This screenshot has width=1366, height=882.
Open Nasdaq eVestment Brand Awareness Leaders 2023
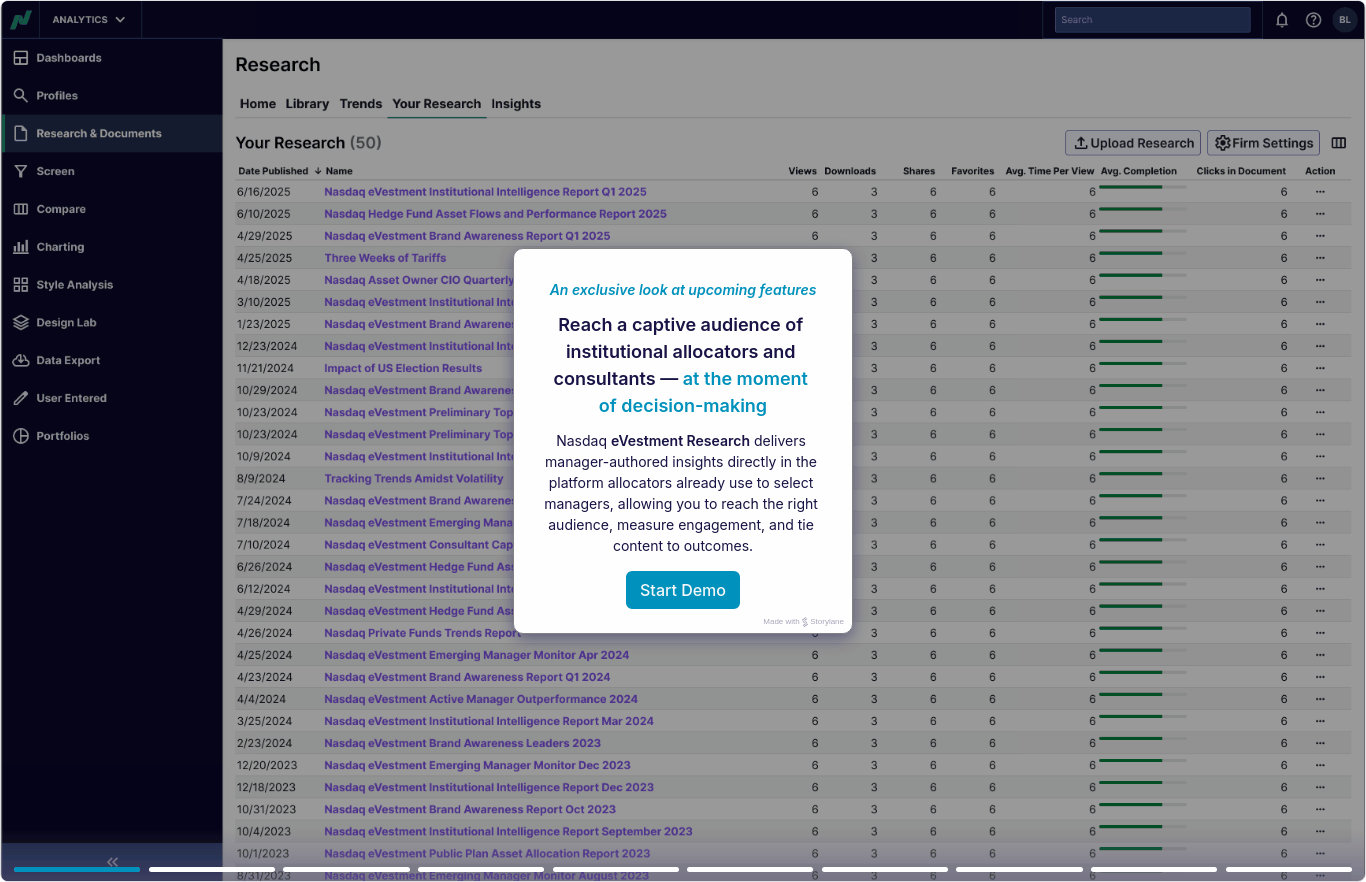[462, 743]
